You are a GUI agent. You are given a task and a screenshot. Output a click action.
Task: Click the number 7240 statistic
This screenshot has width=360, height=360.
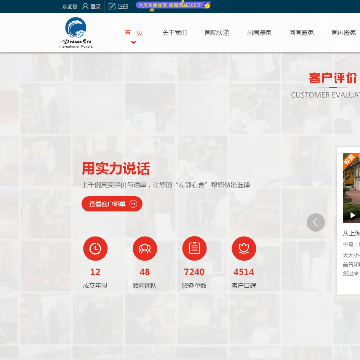pyautogui.click(x=194, y=272)
